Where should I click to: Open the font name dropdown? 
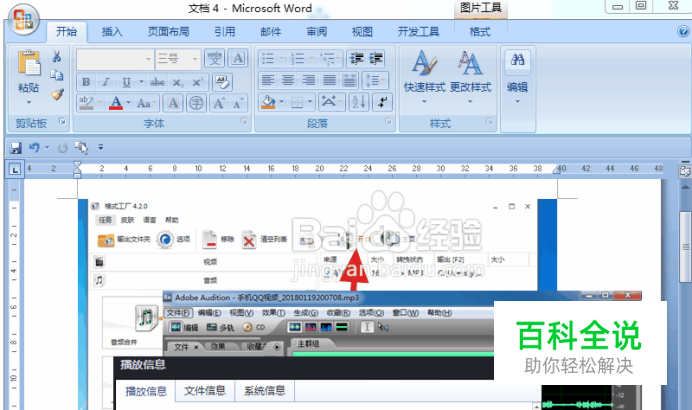coord(148,59)
